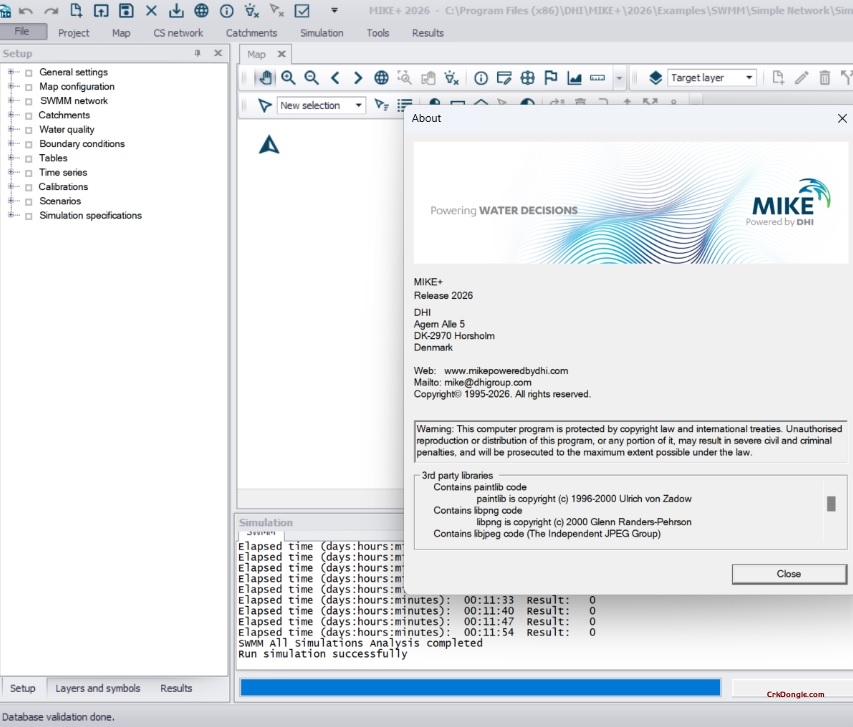Screen dimensions: 853x727
Task: Click the flag icon in map toolbar
Action: click(551, 78)
